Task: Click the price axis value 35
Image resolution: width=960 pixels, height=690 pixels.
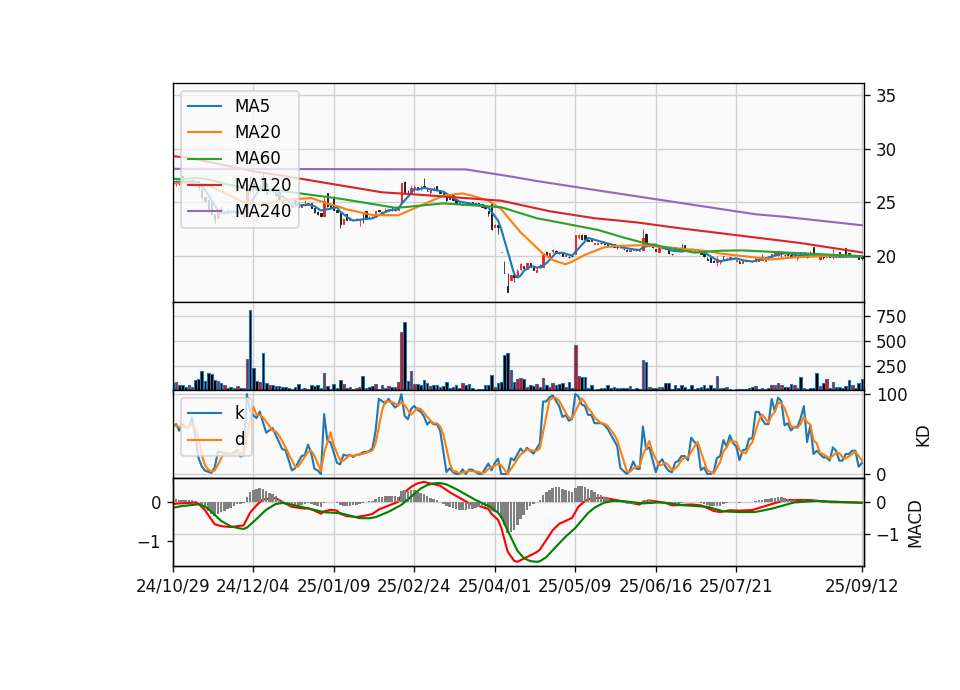Action: (886, 96)
